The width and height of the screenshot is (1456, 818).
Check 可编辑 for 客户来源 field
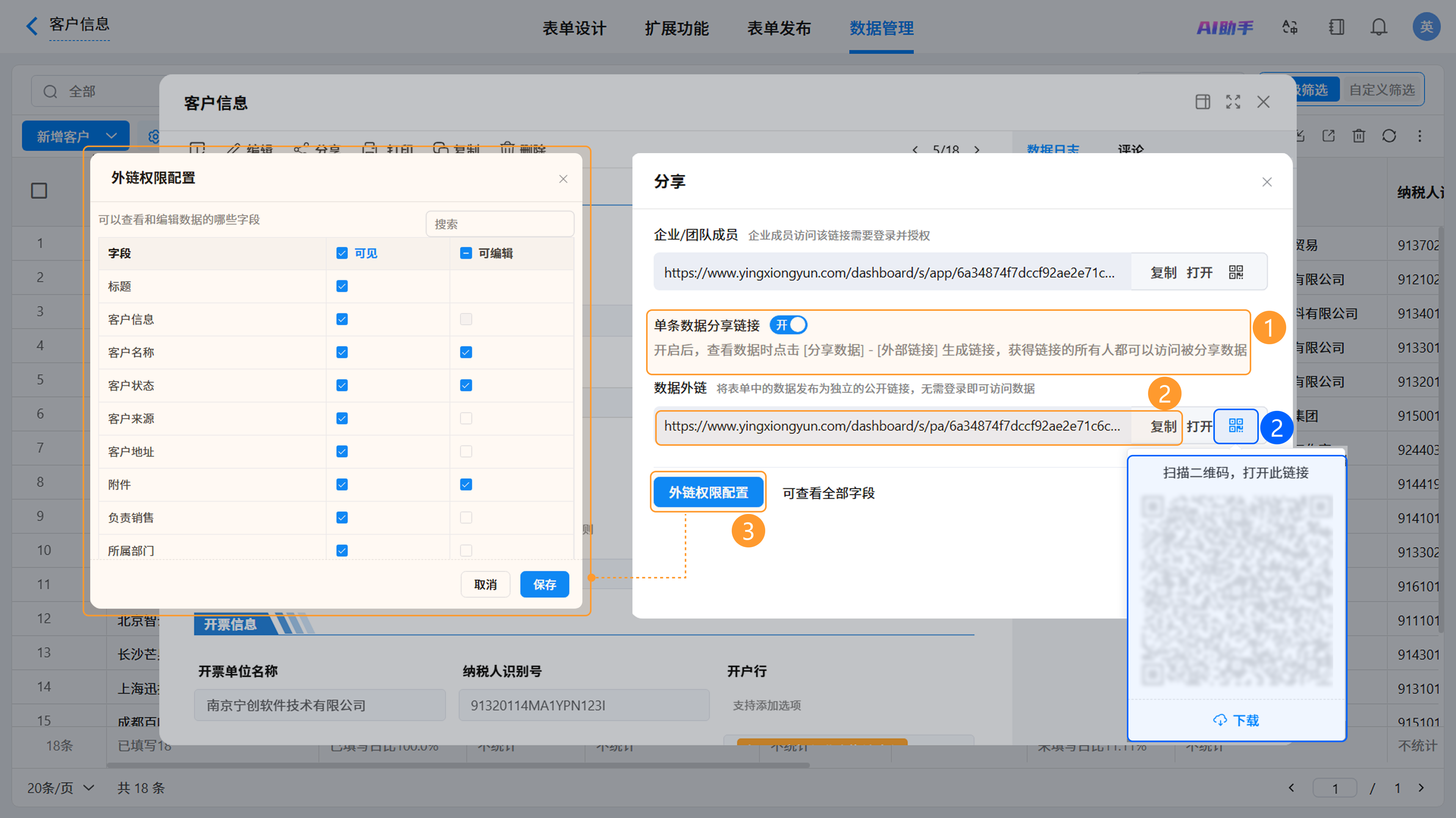click(466, 418)
